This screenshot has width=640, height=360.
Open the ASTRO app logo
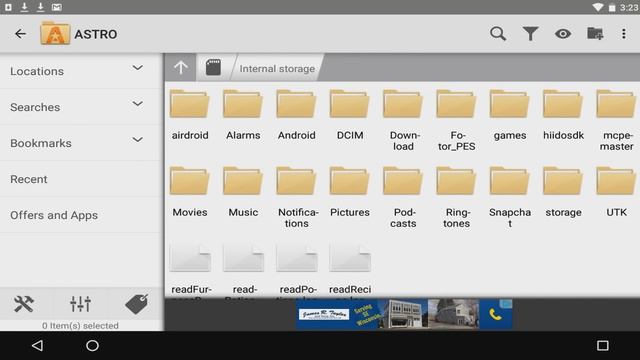click(x=55, y=33)
